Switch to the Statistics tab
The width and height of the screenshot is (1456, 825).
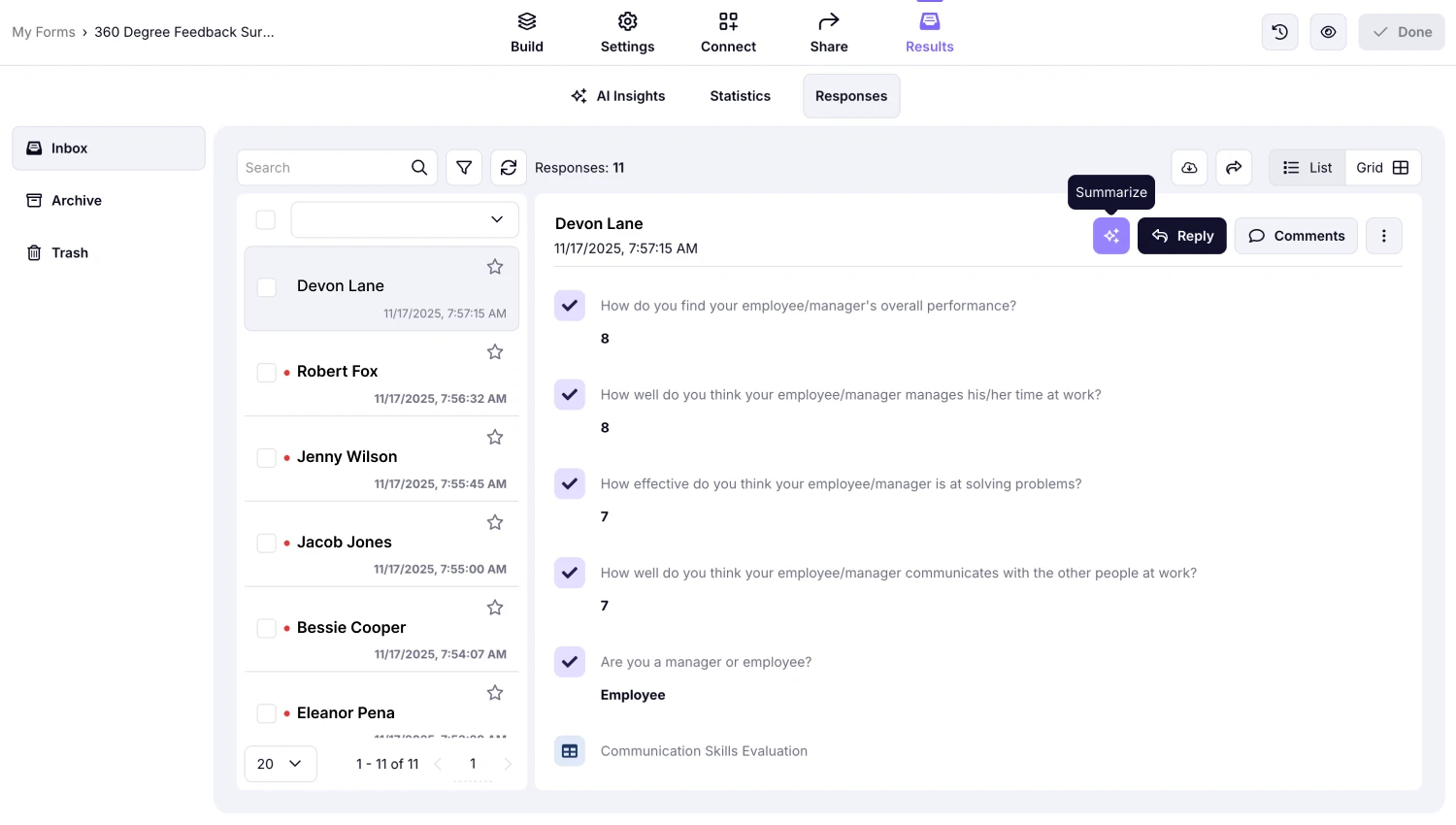[740, 96]
